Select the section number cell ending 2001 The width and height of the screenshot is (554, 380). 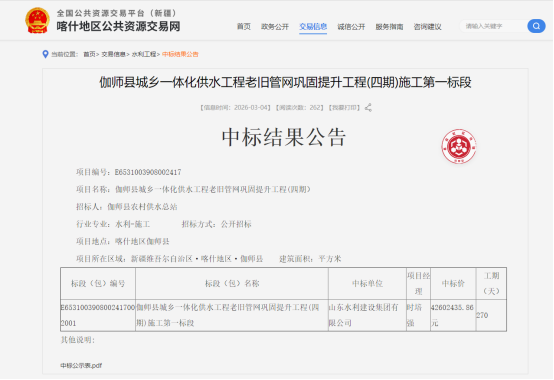pyautogui.click(x=98, y=315)
